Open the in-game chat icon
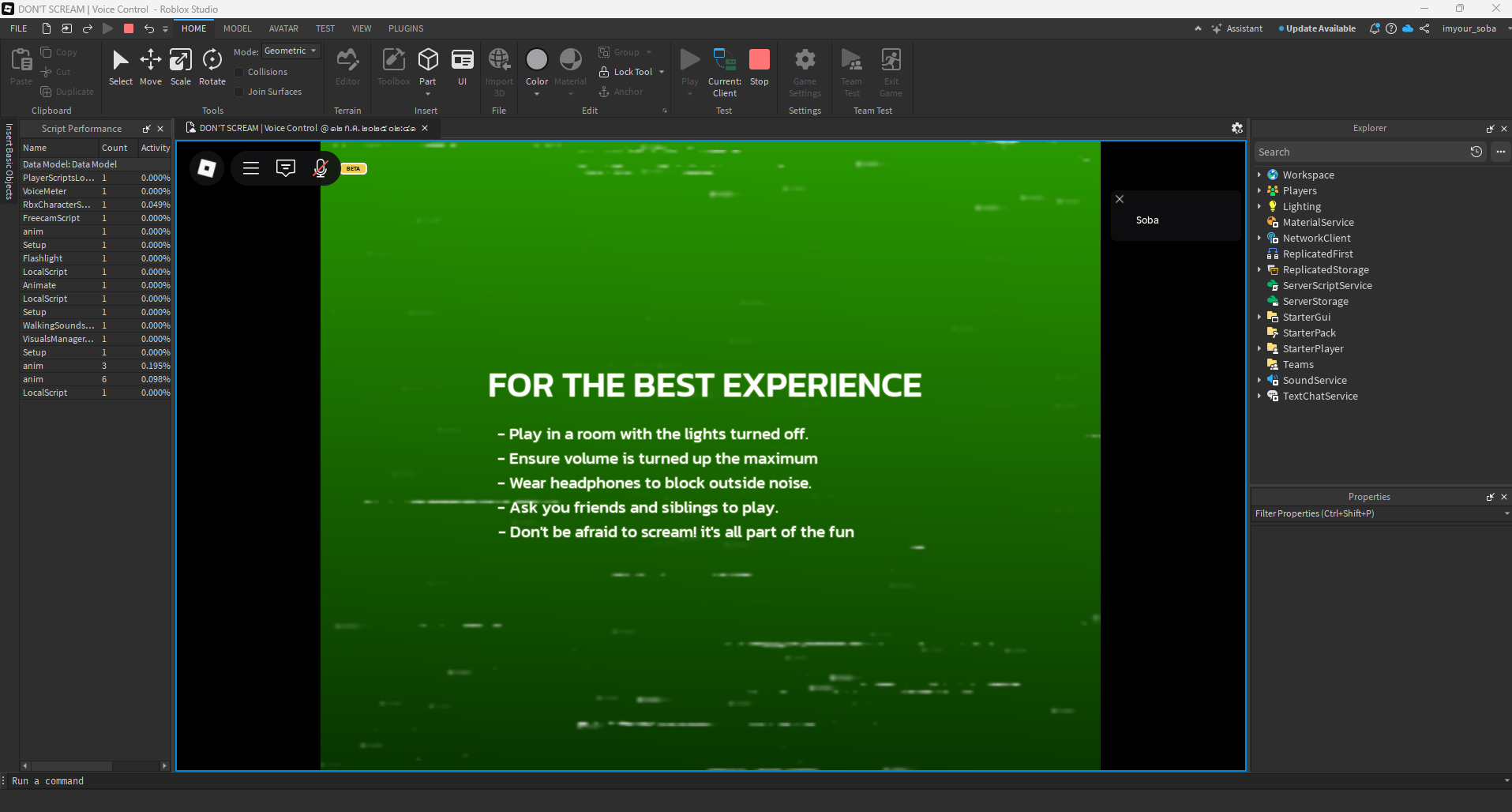1512x812 pixels. 286,168
